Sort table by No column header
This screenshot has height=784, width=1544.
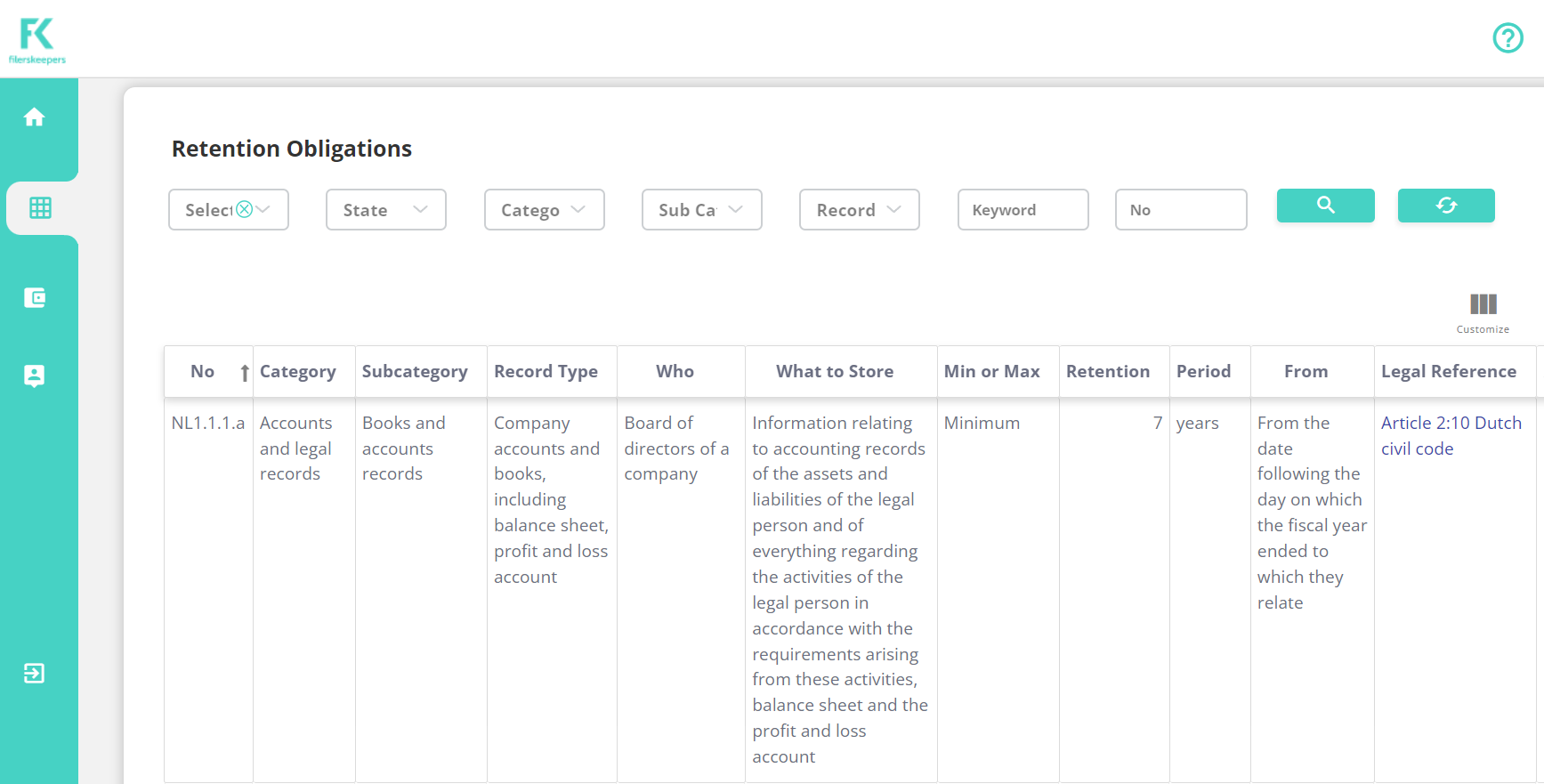click(x=203, y=372)
